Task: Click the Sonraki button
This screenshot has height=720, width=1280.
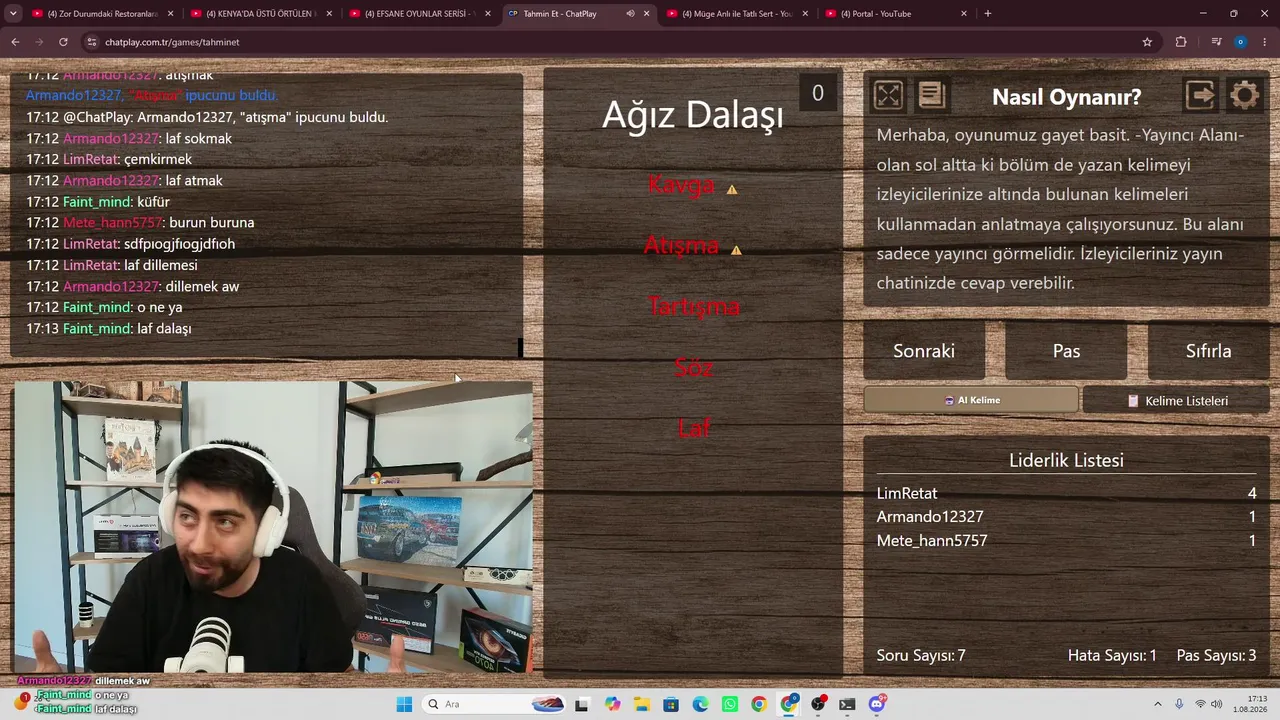Action: 924,351
